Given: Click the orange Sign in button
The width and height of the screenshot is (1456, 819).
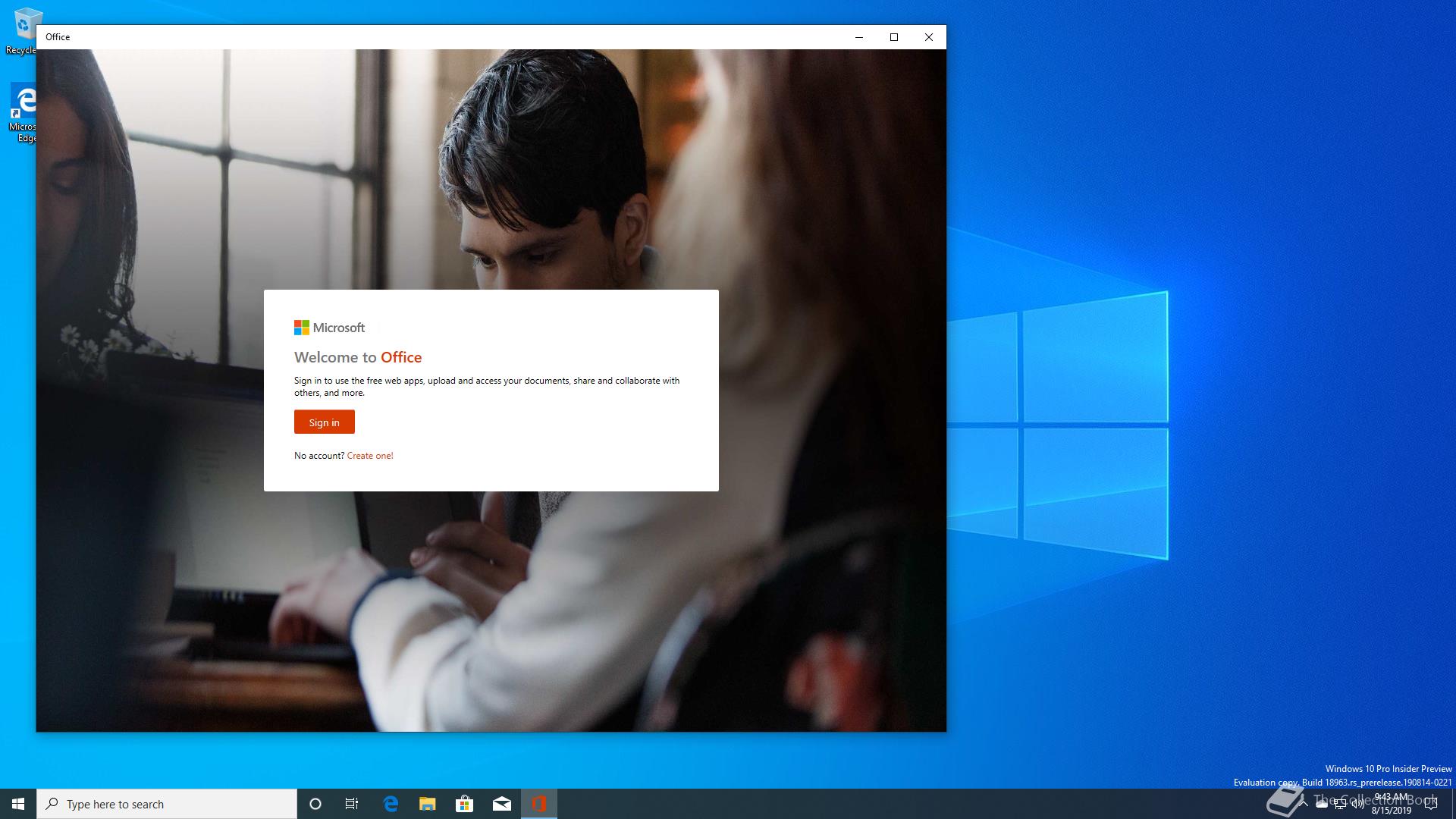Looking at the screenshot, I should (324, 422).
